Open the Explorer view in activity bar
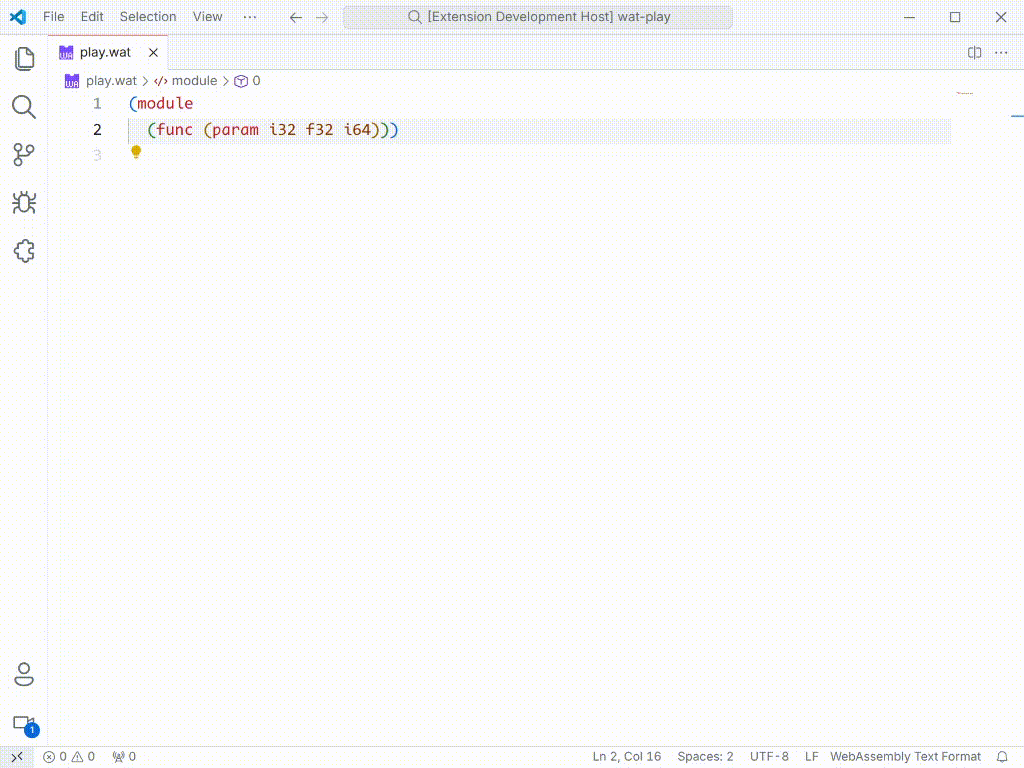 click(24, 59)
